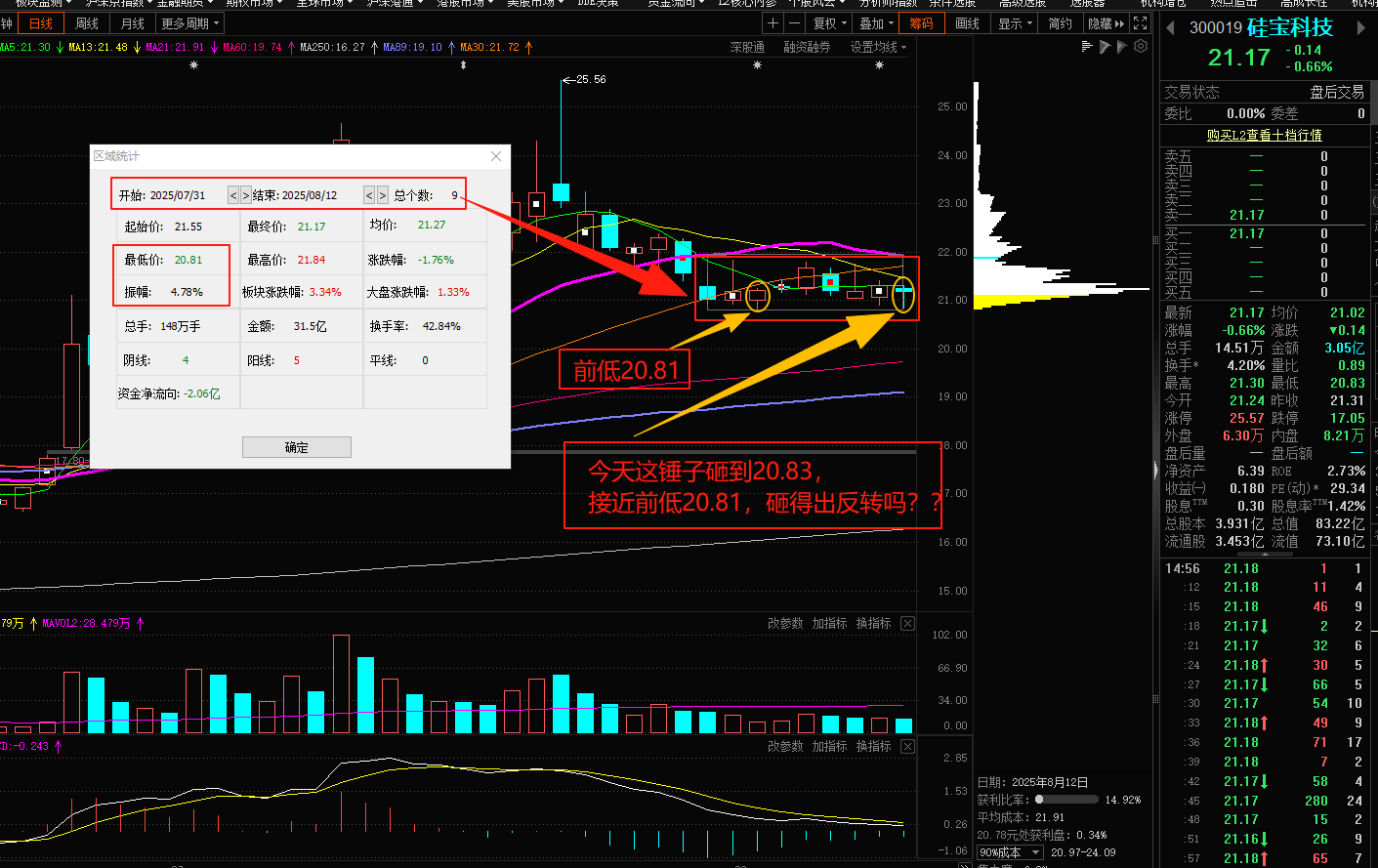Open chip distribution gear settings icon
The width and height of the screenshot is (1378, 868).
pos(1141,46)
